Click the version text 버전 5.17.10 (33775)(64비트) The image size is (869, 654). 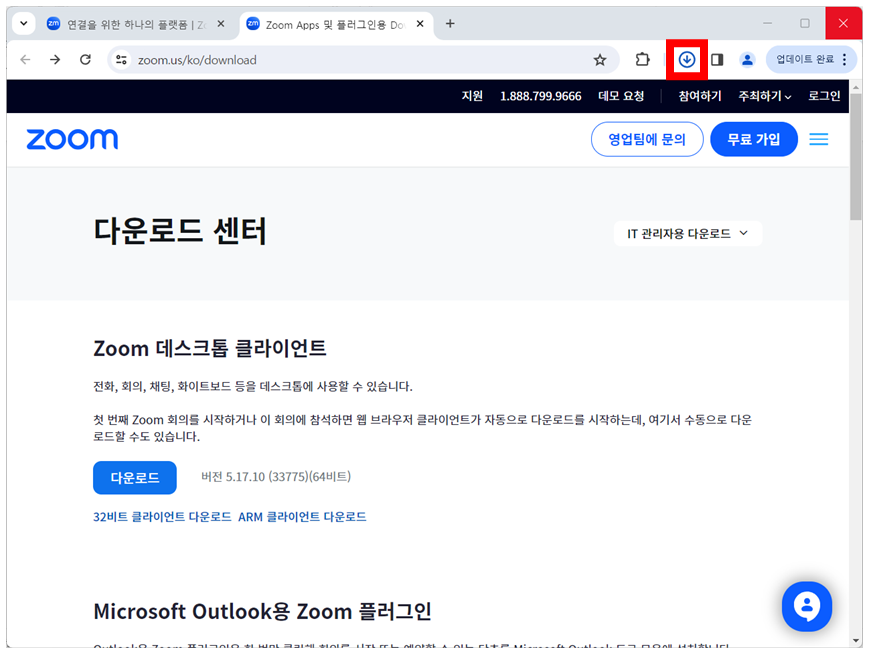(x=275, y=477)
